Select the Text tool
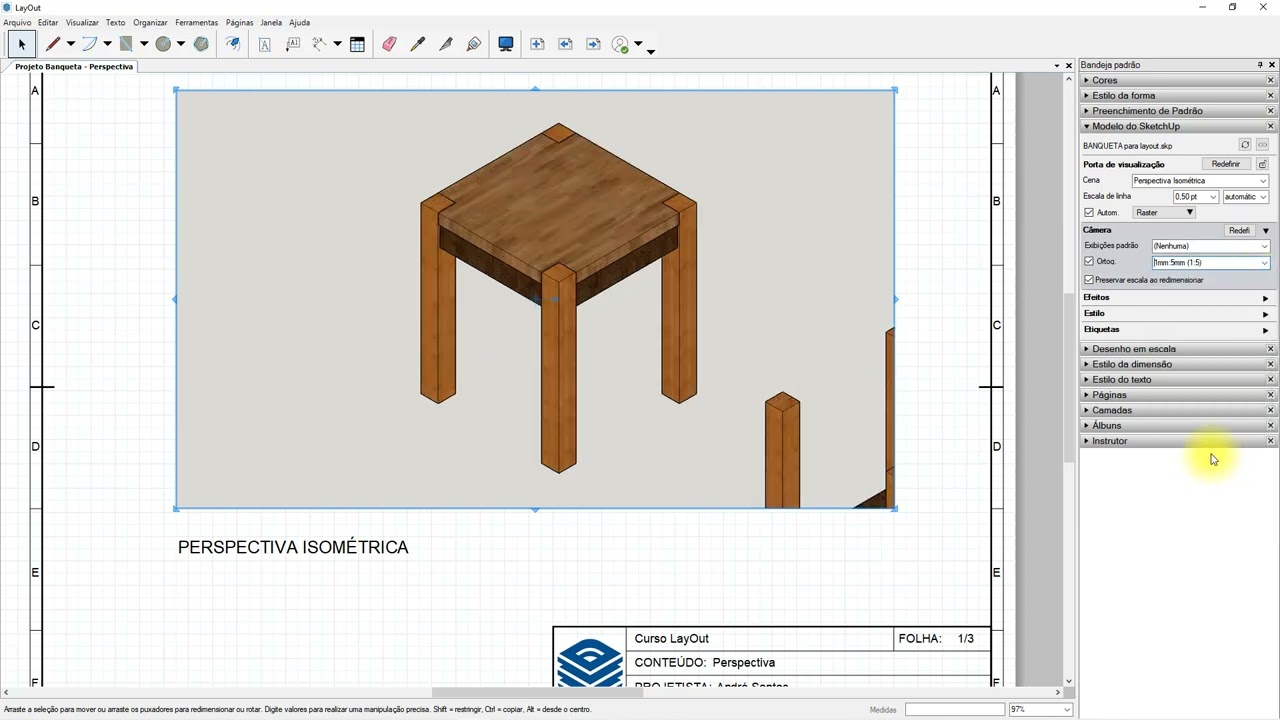The width and height of the screenshot is (1280, 720). tap(265, 44)
